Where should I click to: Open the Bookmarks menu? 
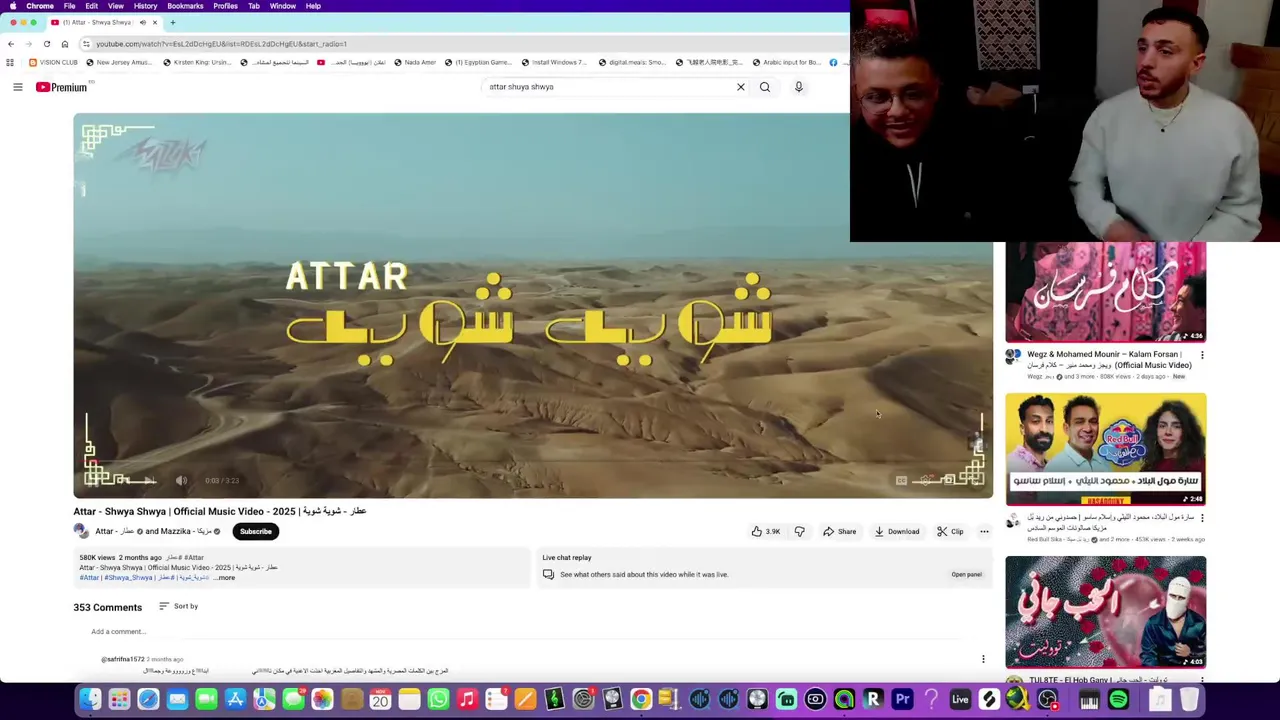(185, 6)
